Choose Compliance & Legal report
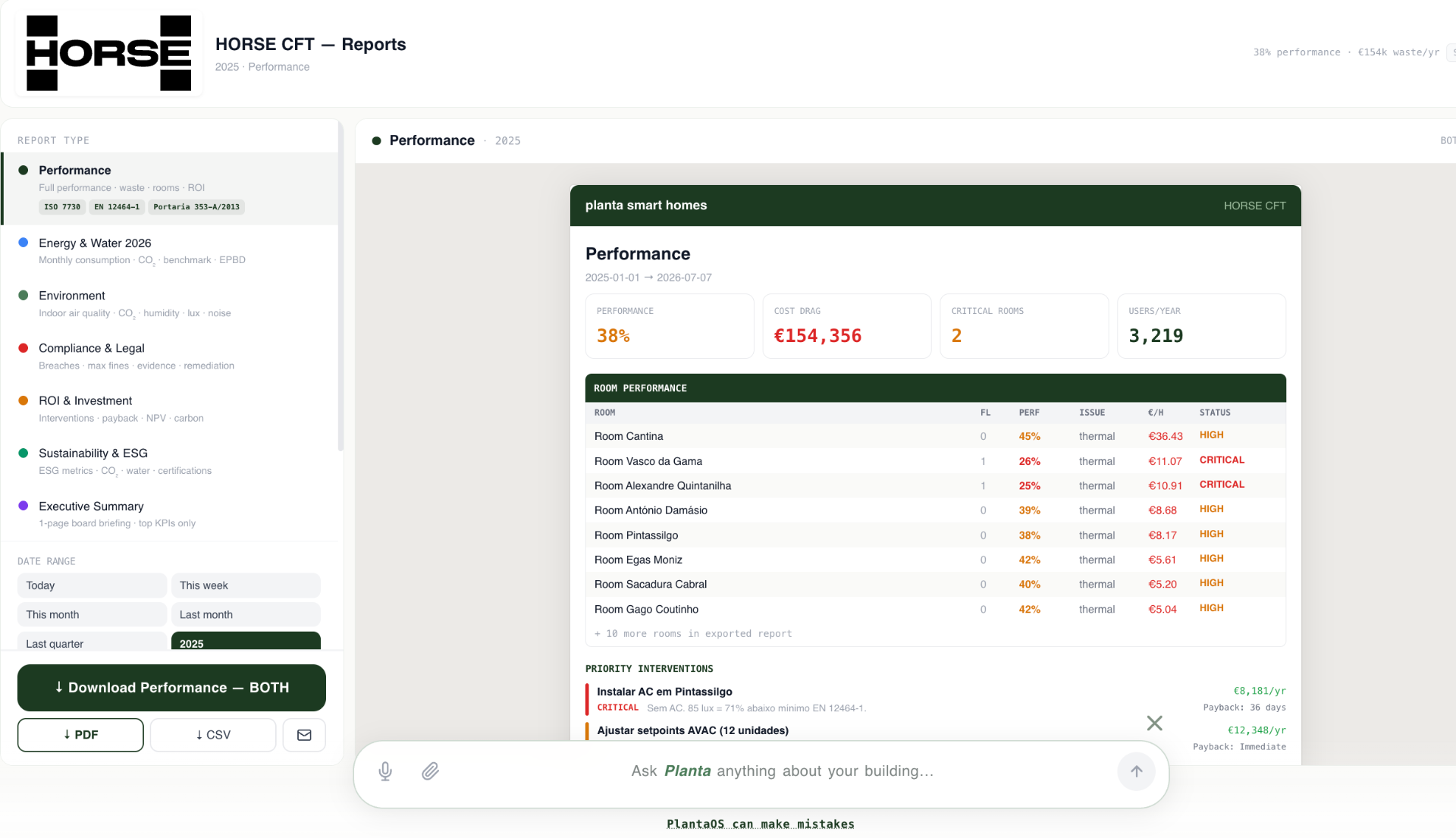The image size is (1456, 838). [x=170, y=356]
